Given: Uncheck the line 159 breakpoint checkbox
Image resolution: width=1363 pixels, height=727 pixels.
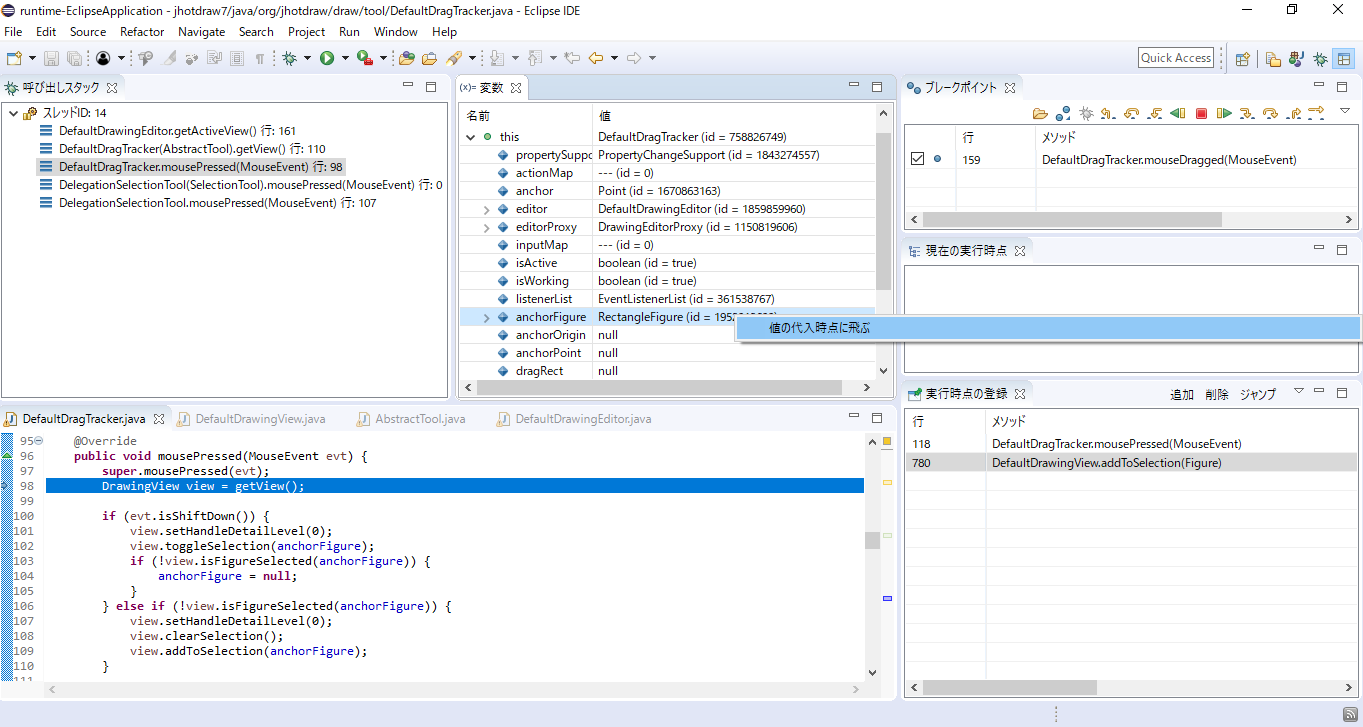Looking at the screenshot, I should click(x=917, y=159).
